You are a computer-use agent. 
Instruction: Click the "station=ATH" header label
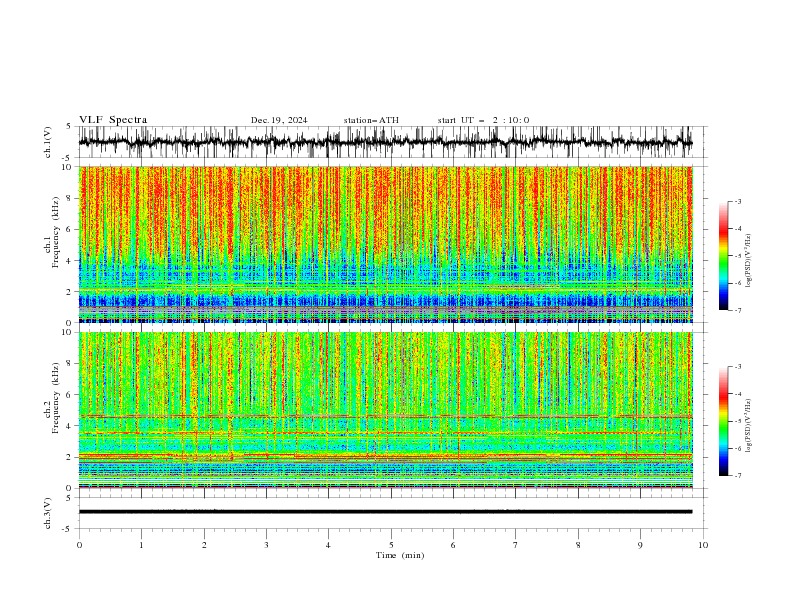coord(371,120)
